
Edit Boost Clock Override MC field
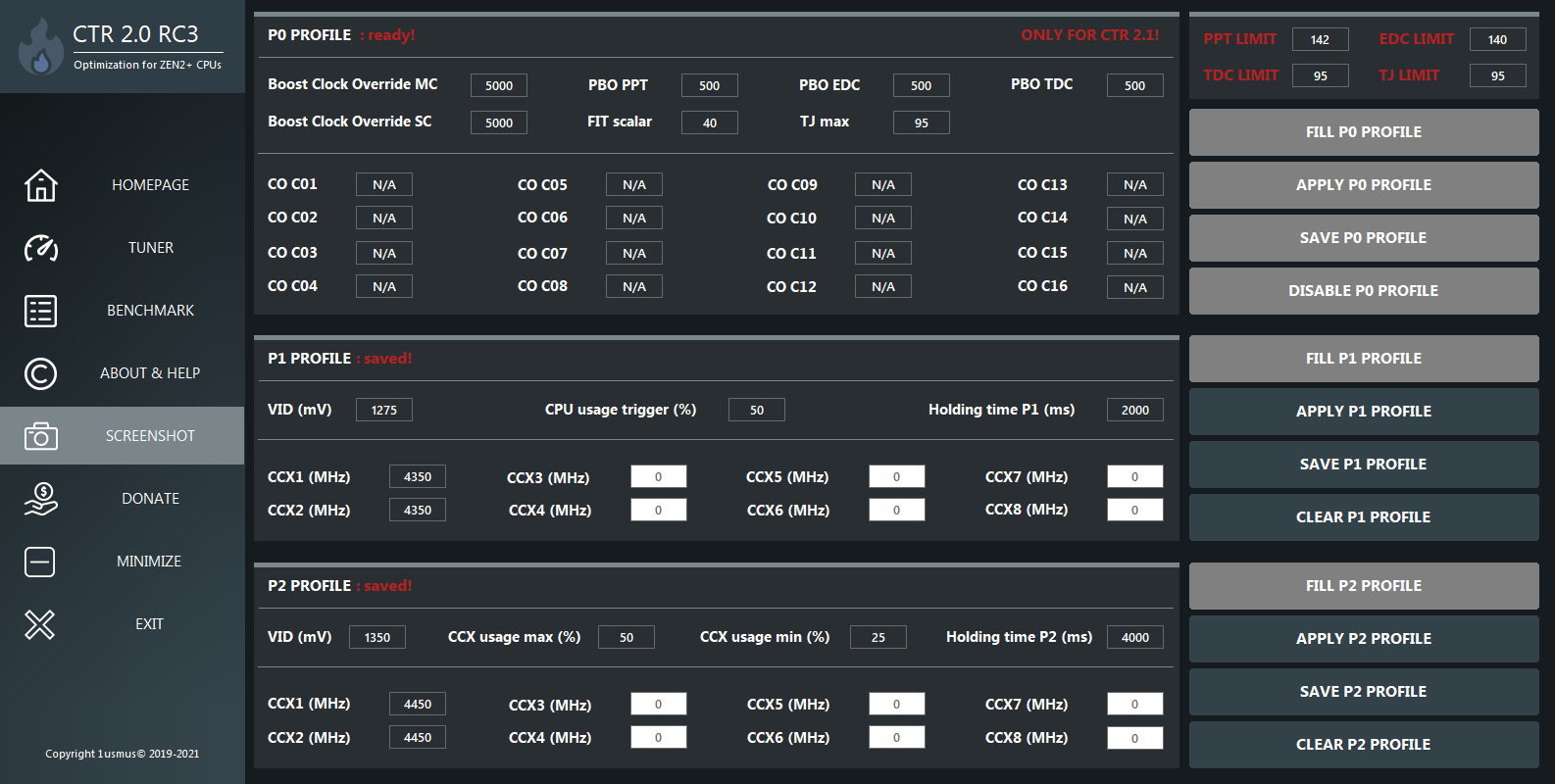pos(499,85)
